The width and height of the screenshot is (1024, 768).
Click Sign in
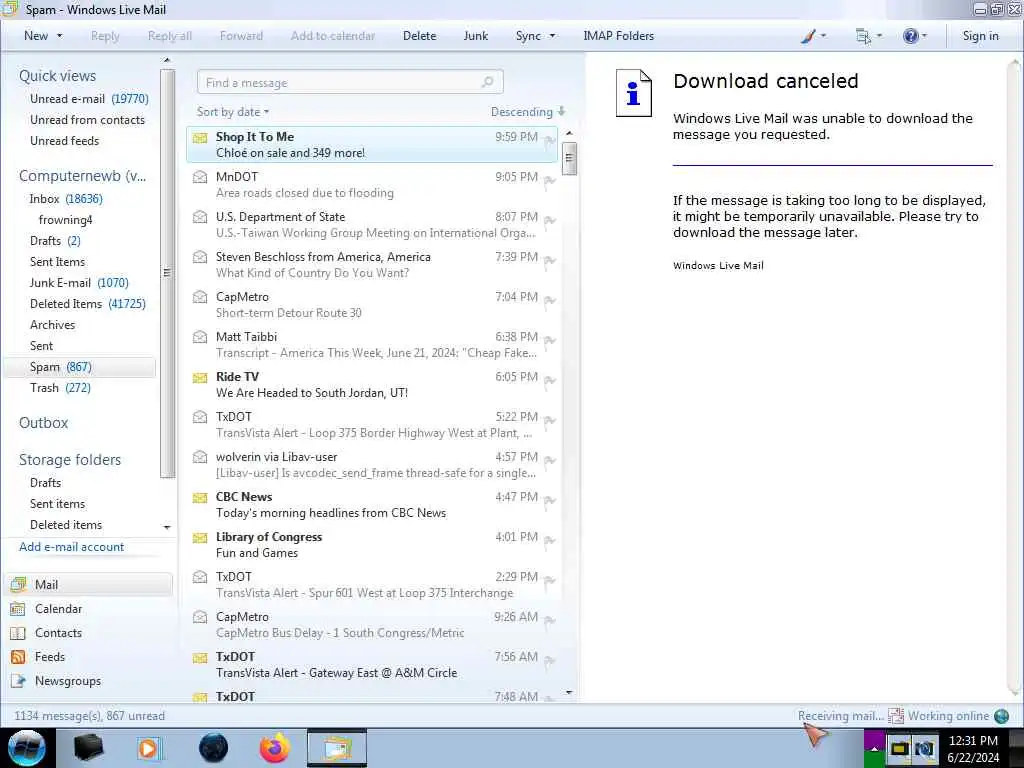[980, 36]
